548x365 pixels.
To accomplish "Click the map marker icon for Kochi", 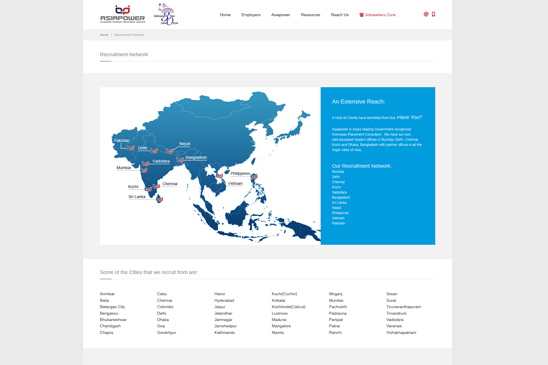I will click(x=148, y=189).
